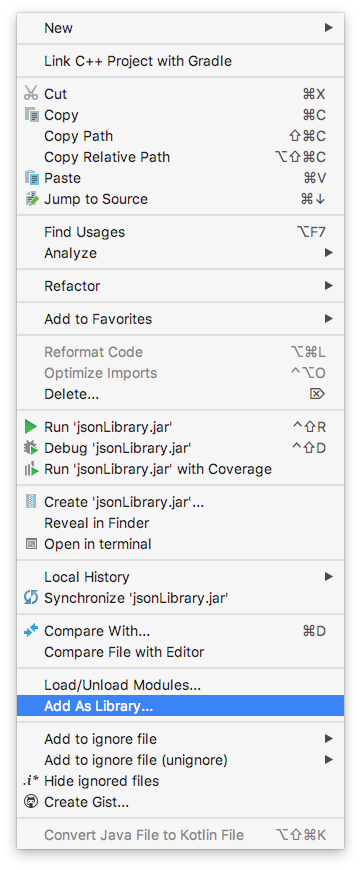Click the Compare With blue arrows icon
This screenshot has width=361, height=870.
[31, 631]
